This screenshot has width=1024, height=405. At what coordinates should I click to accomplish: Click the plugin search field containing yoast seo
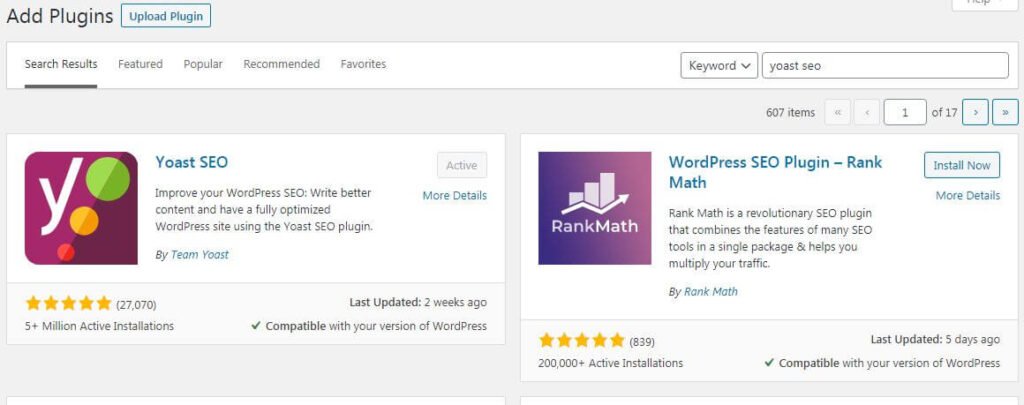point(886,65)
